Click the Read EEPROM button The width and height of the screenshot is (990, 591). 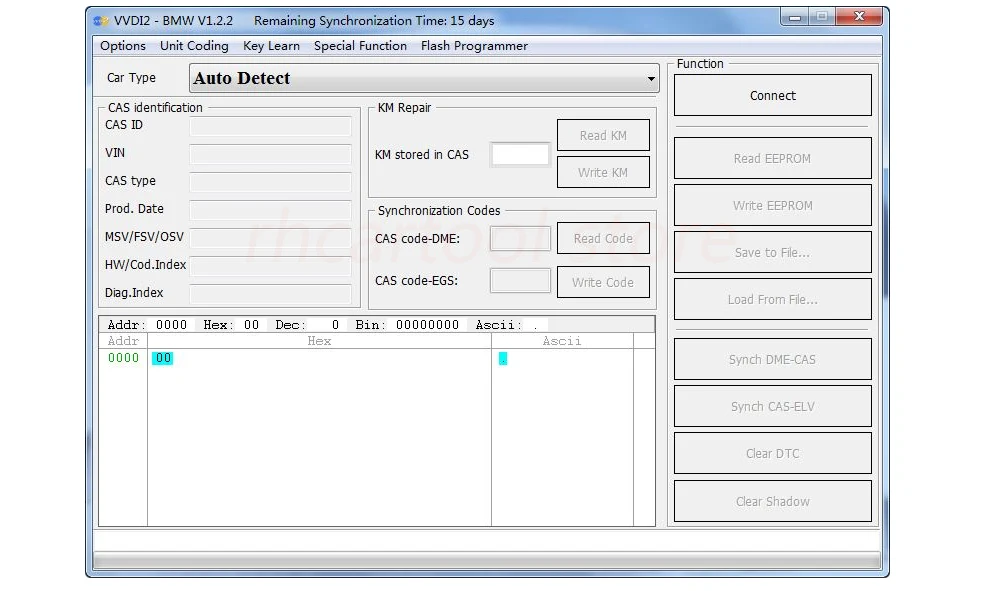click(773, 158)
